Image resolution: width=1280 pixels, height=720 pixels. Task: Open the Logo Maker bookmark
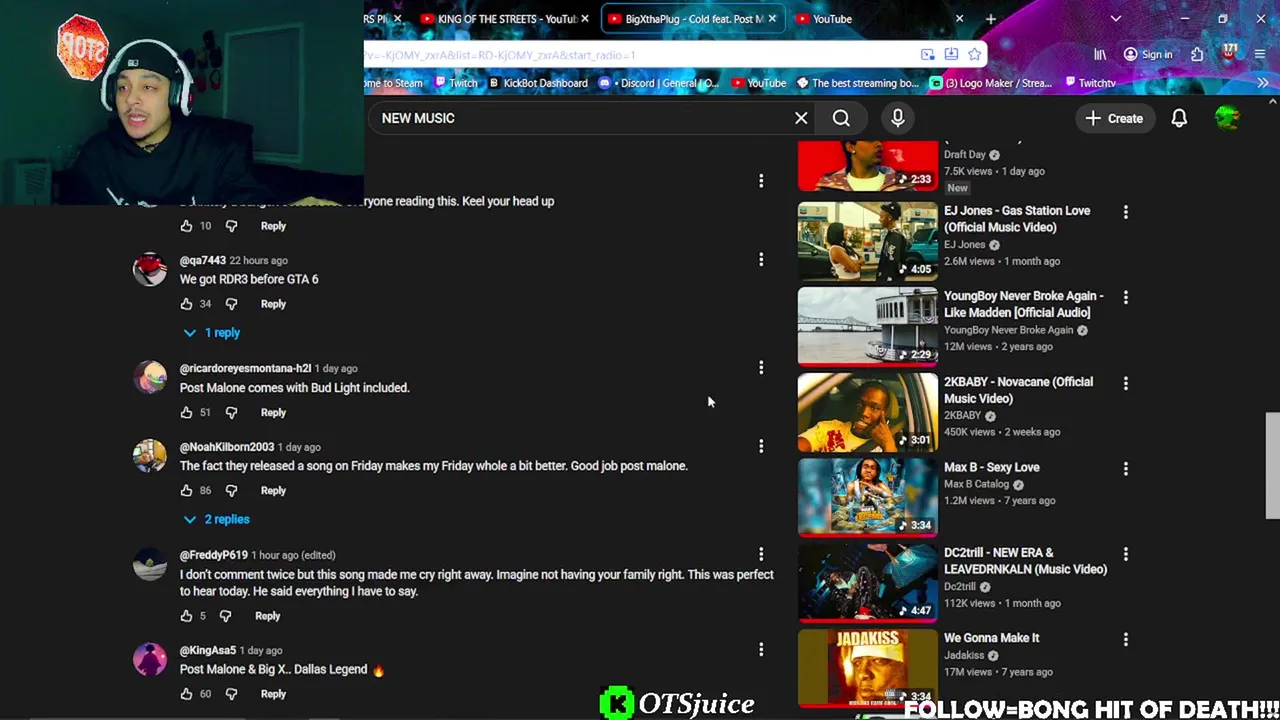(x=992, y=83)
